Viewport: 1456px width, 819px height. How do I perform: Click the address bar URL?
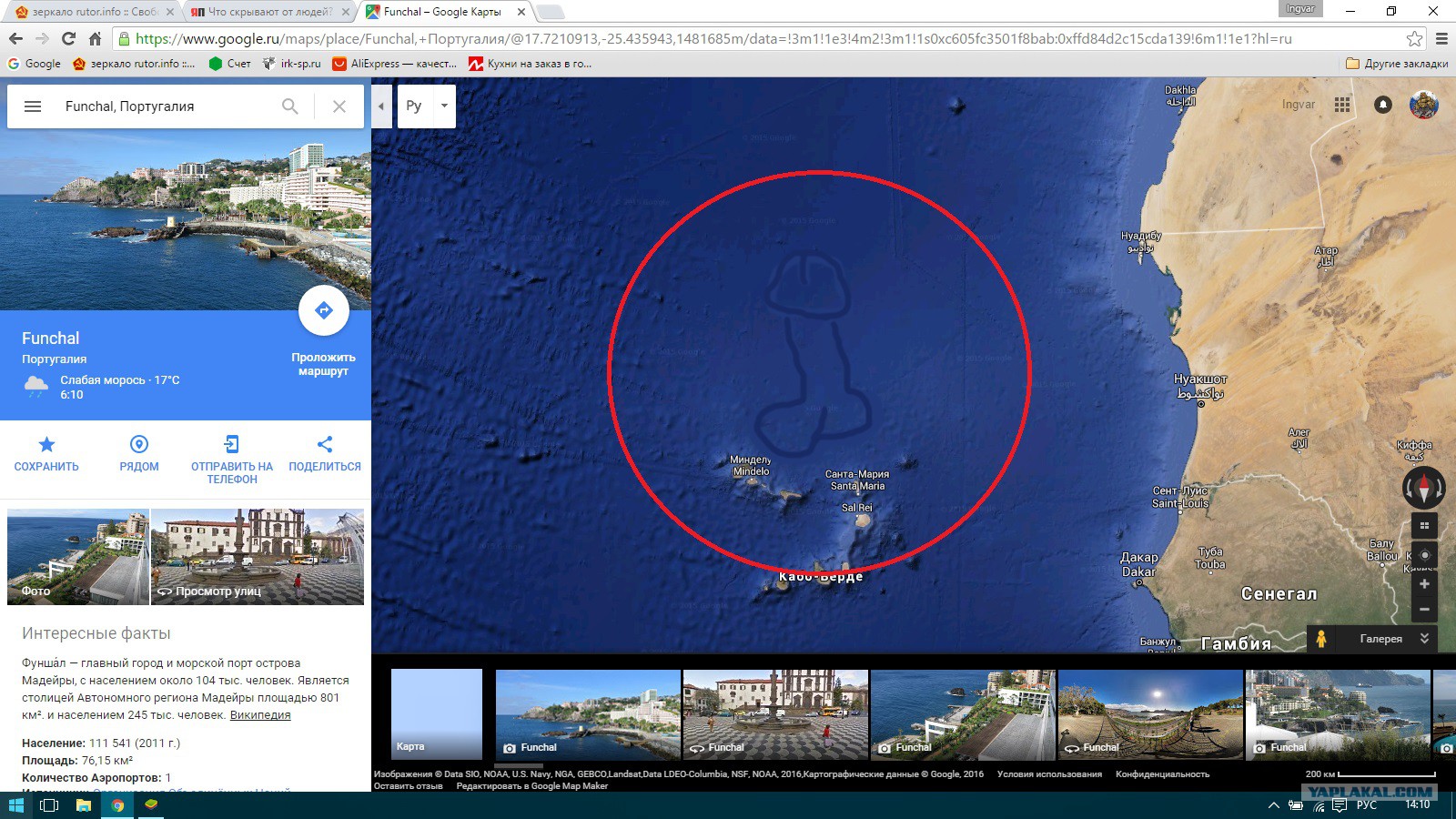coord(713,38)
